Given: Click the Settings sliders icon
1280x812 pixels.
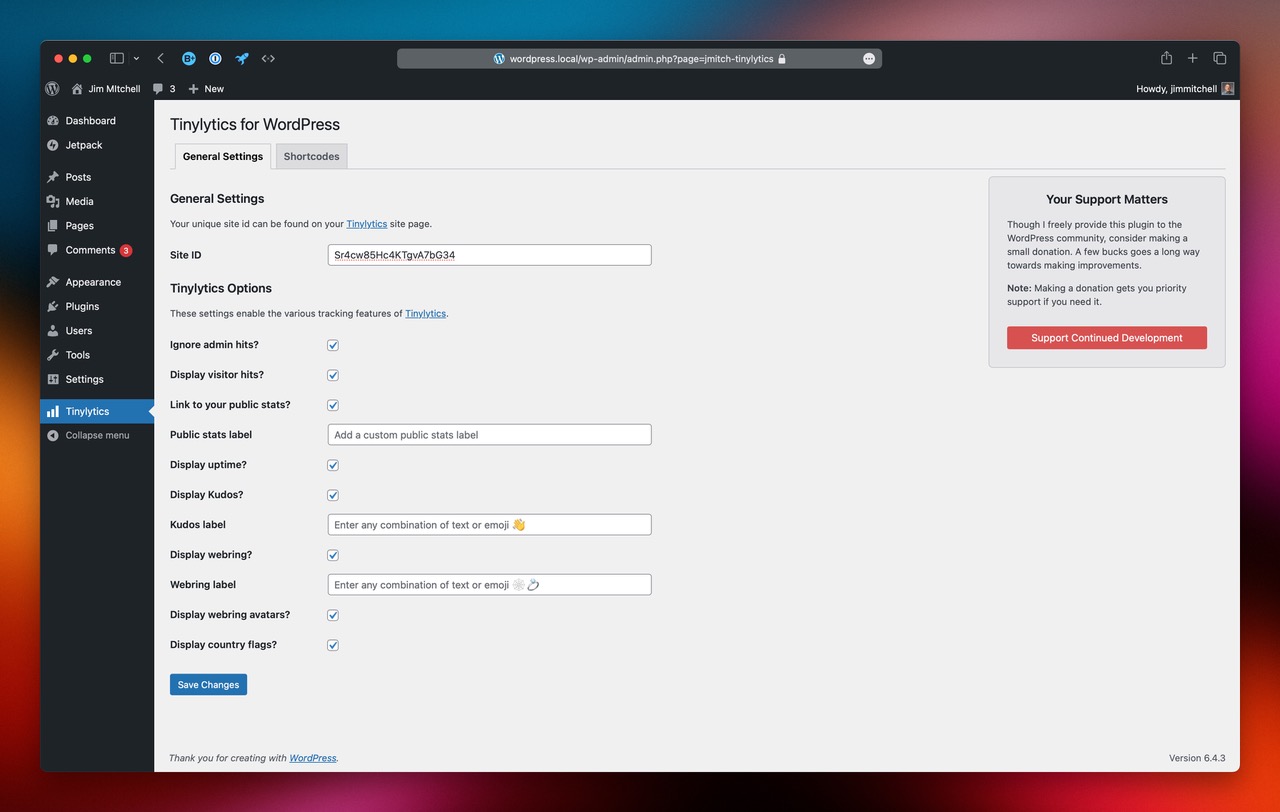Looking at the screenshot, I should coord(53,379).
